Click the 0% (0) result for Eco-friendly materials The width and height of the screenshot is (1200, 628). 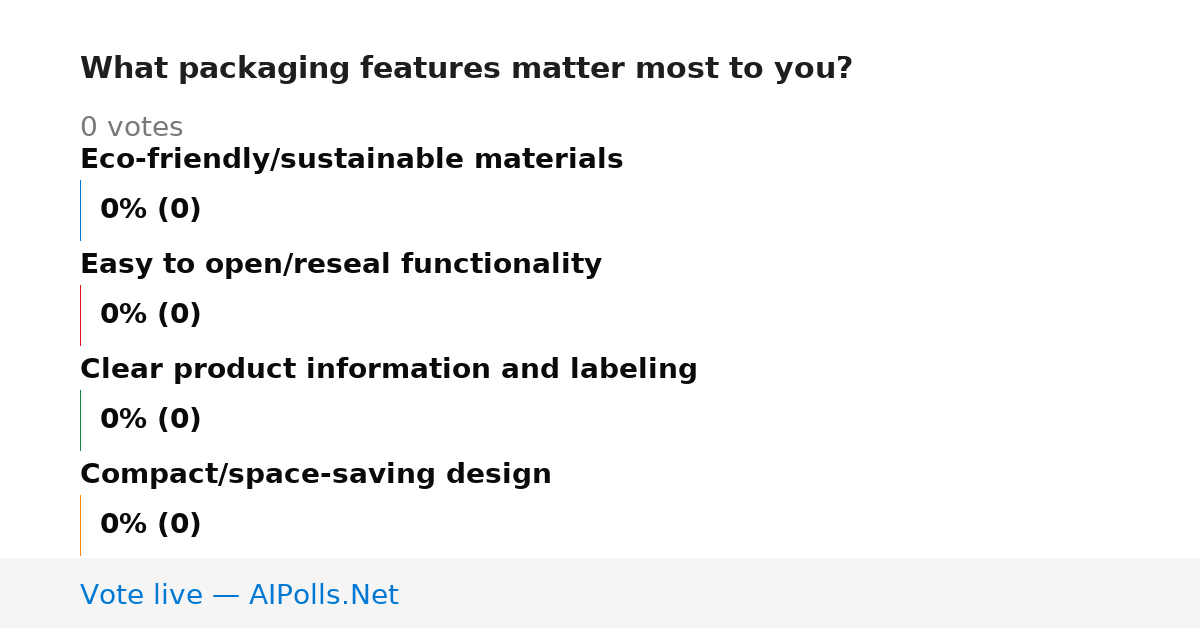151,210
